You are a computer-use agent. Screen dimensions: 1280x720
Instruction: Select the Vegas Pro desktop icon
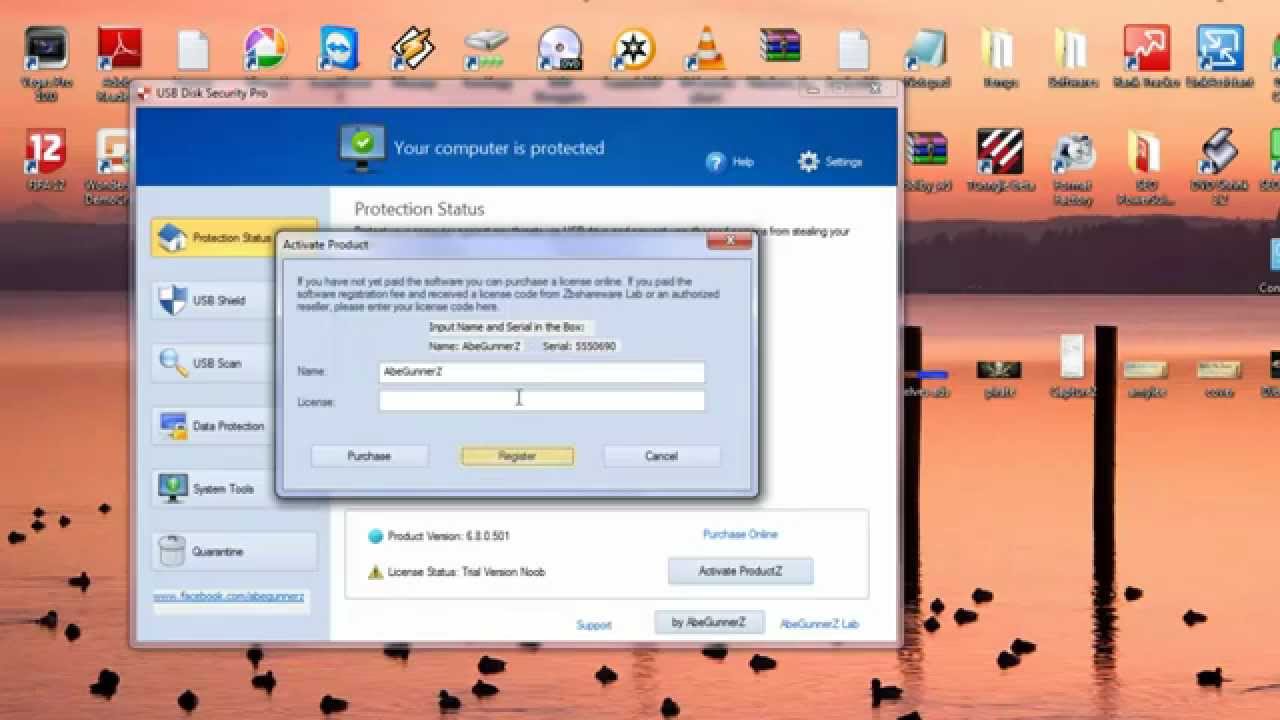tap(46, 50)
